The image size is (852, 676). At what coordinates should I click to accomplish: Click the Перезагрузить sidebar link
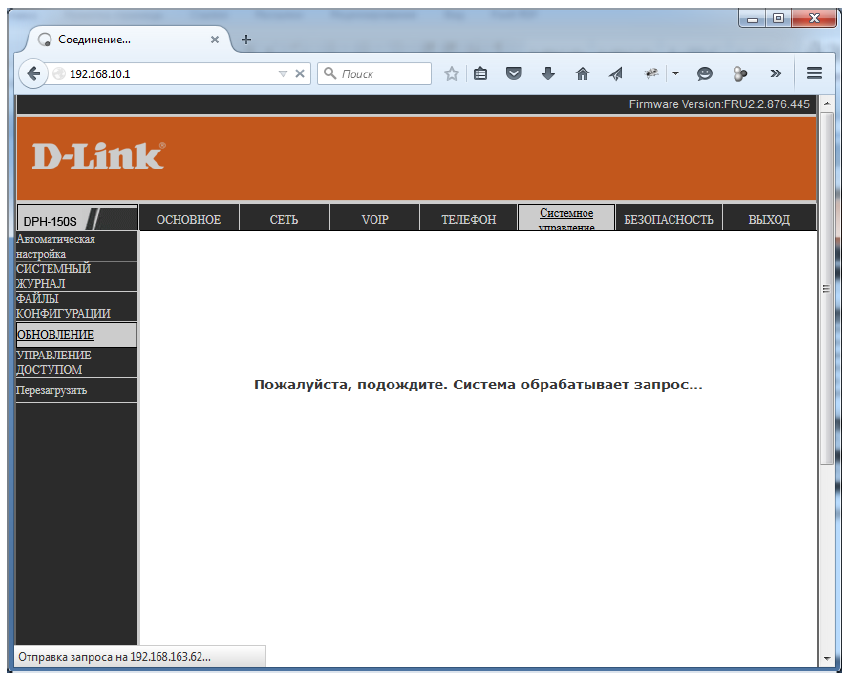51,391
